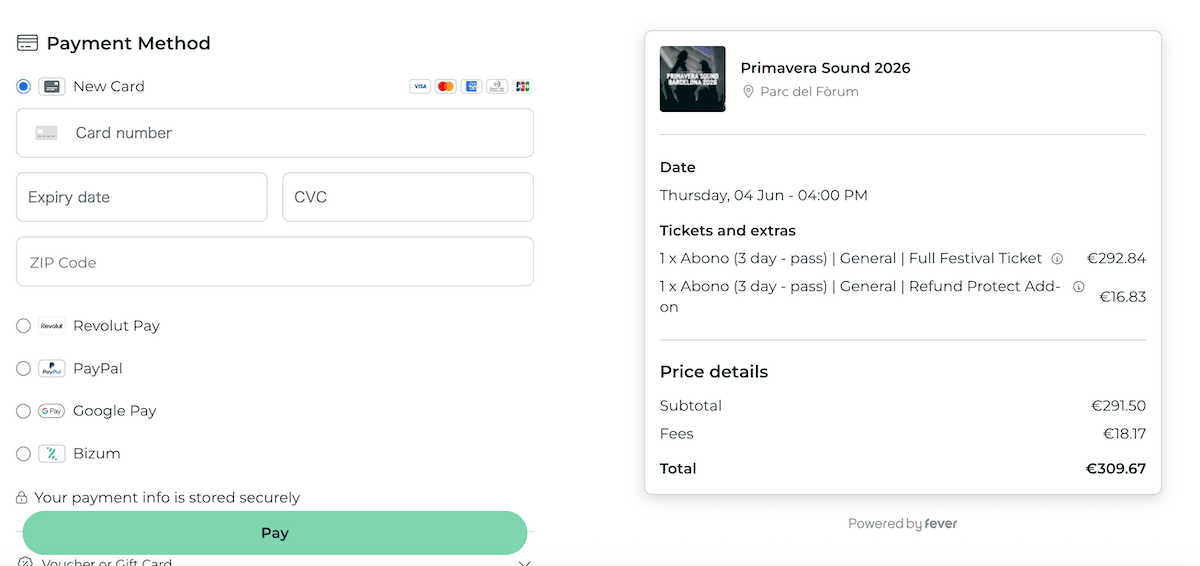1200x566 pixels.
Task: Choose the Google Pay radio button
Action: tap(24, 411)
